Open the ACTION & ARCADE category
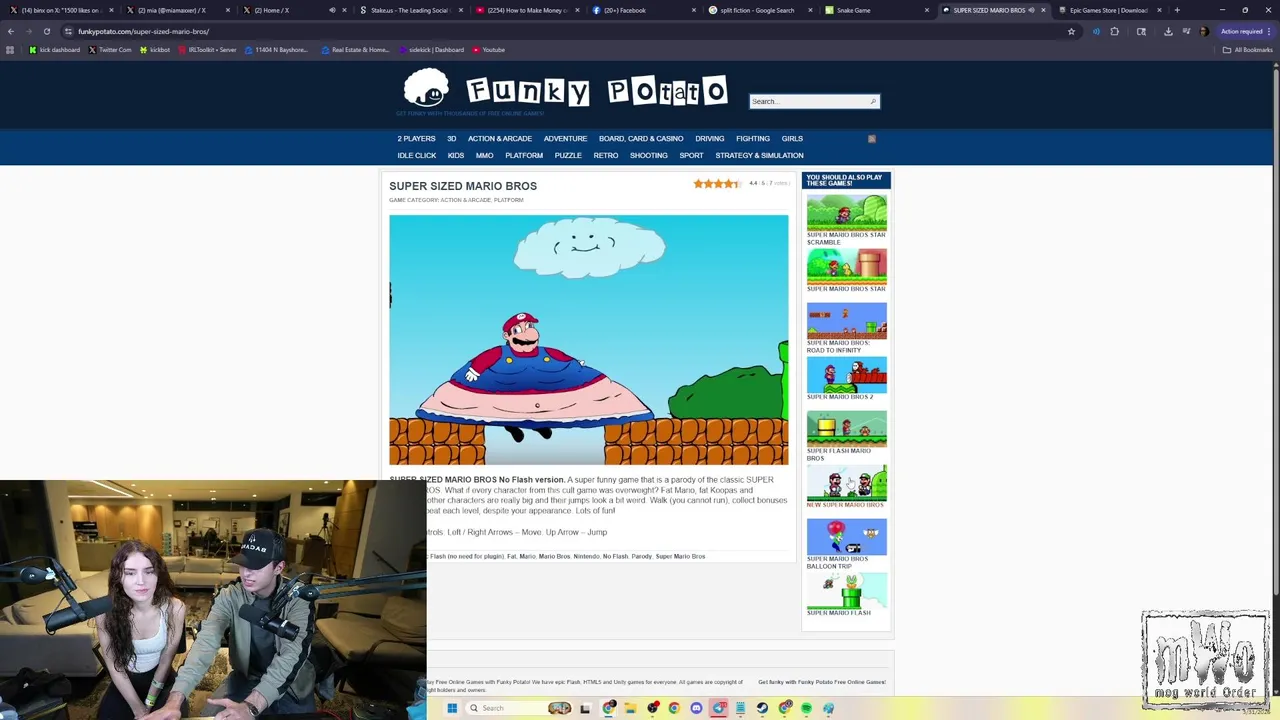 click(499, 138)
